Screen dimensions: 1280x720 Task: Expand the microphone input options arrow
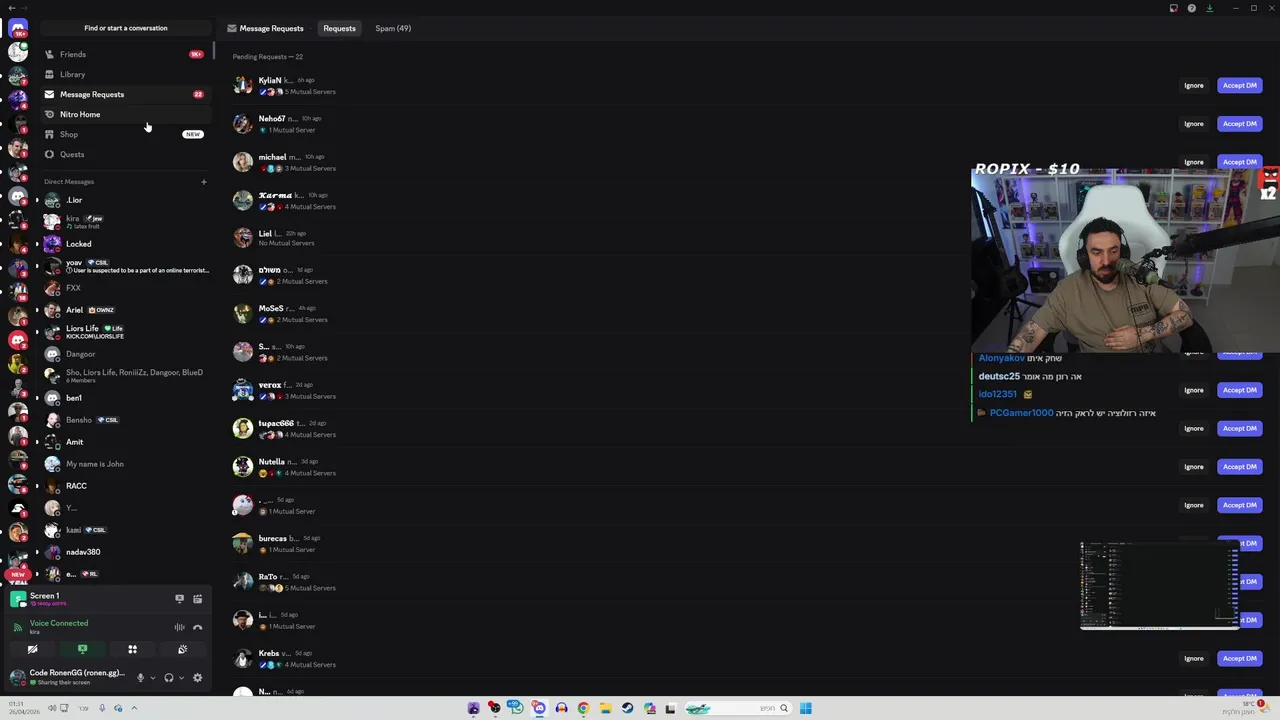click(x=153, y=678)
